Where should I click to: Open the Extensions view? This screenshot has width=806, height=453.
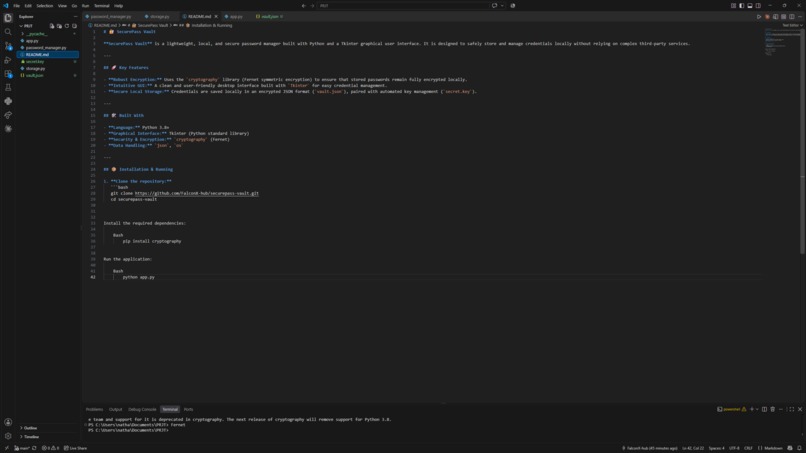(x=8, y=74)
